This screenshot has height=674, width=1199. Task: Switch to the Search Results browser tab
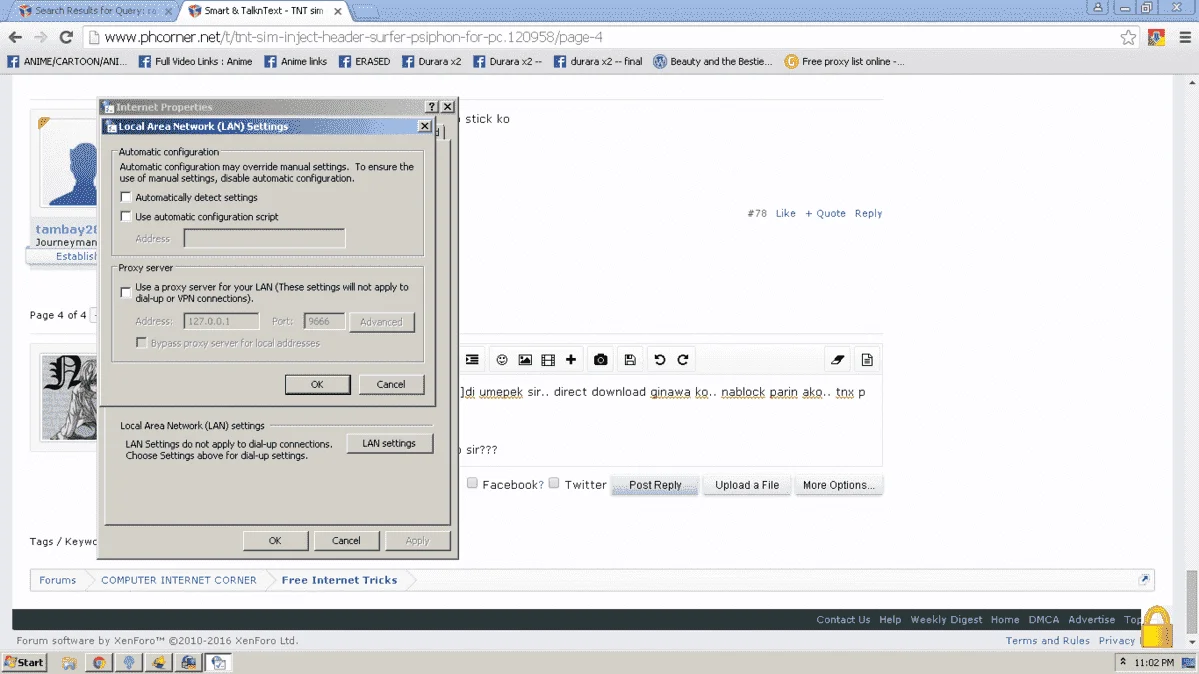(95, 11)
